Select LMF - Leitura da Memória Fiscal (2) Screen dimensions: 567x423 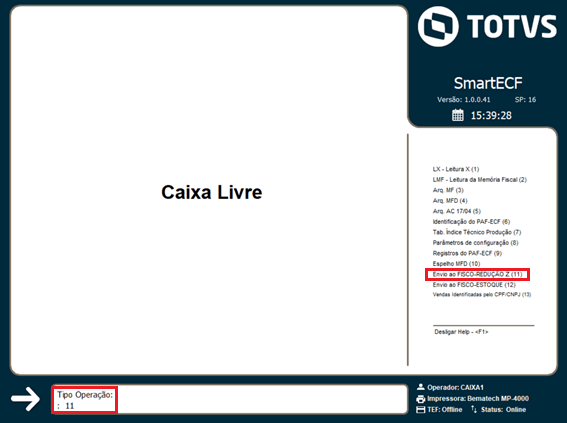(479, 180)
